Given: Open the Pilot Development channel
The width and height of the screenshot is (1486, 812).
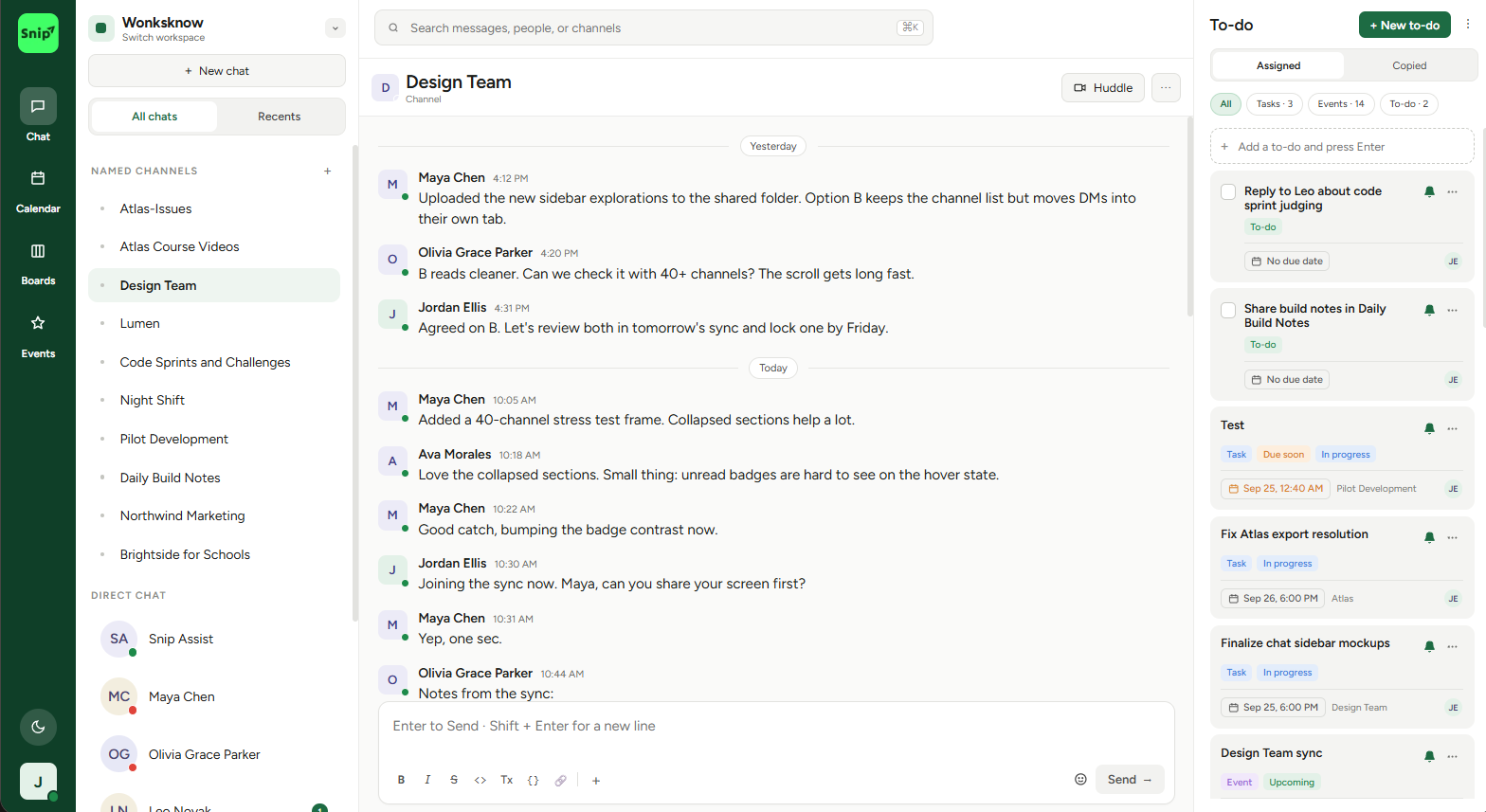Looking at the screenshot, I should coord(214,439).
